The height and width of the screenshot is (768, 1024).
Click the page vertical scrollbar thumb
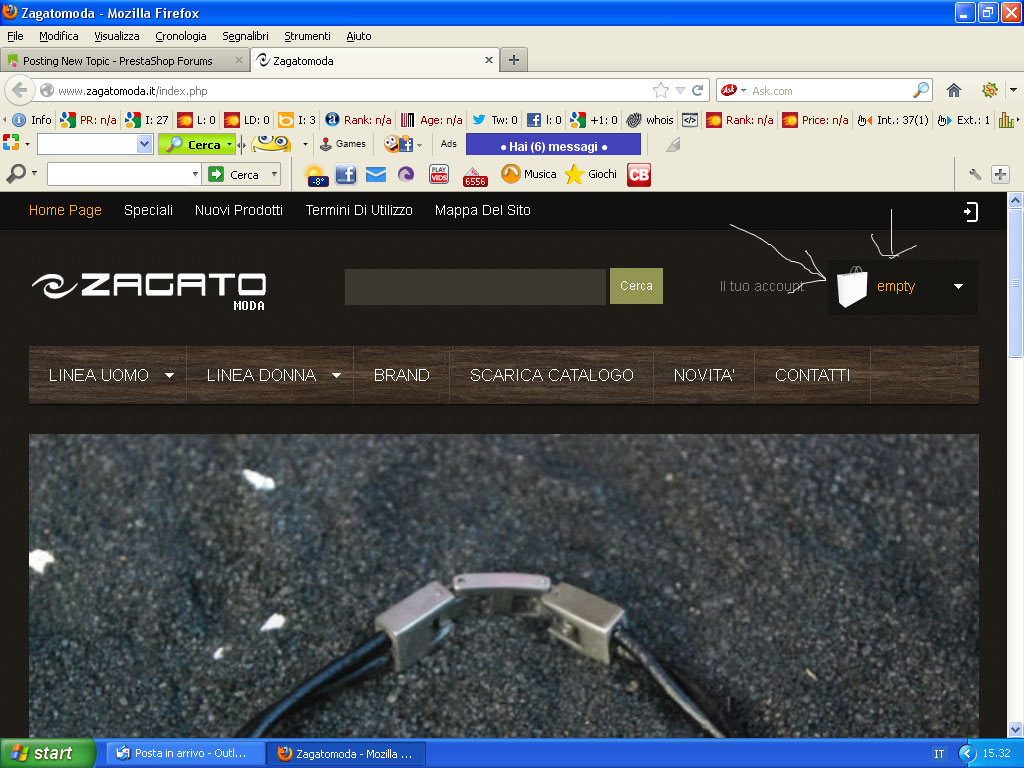[x=1015, y=283]
